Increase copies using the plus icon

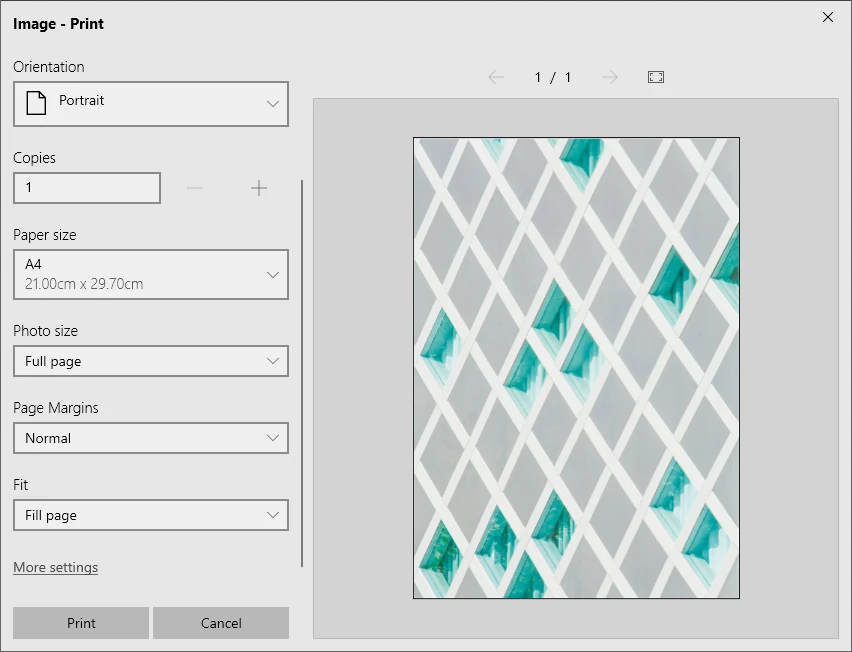click(x=259, y=187)
